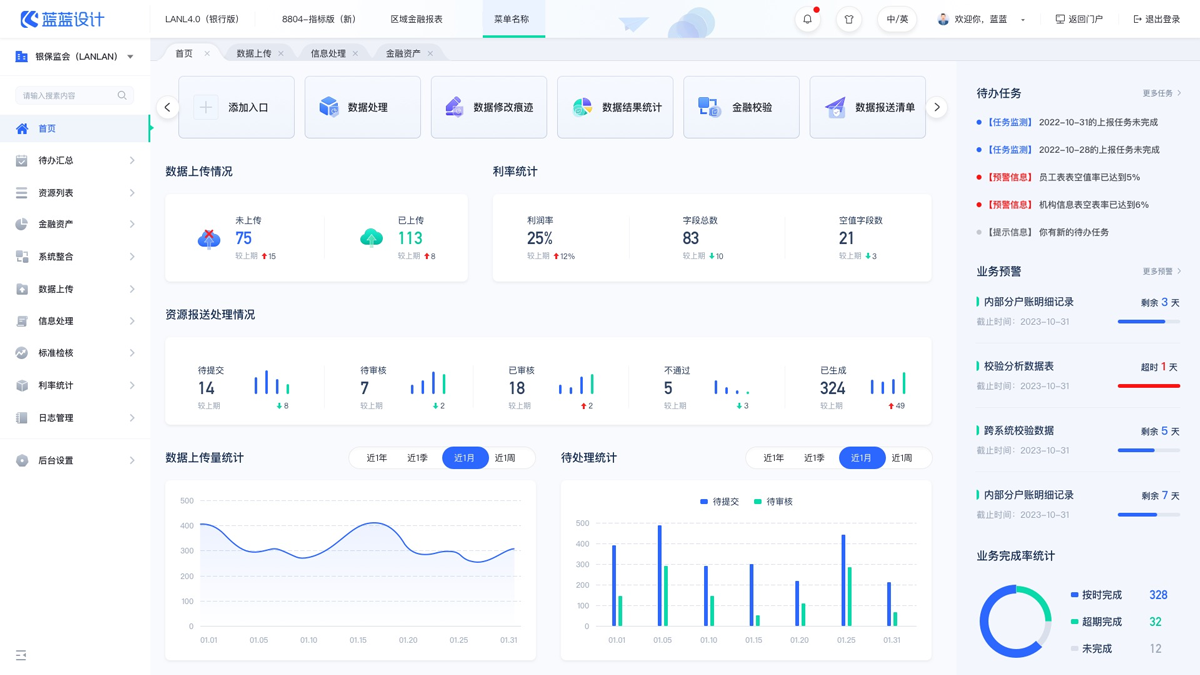
Task: Click the search magnifier icon in sidebar
Action: point(122,96)
